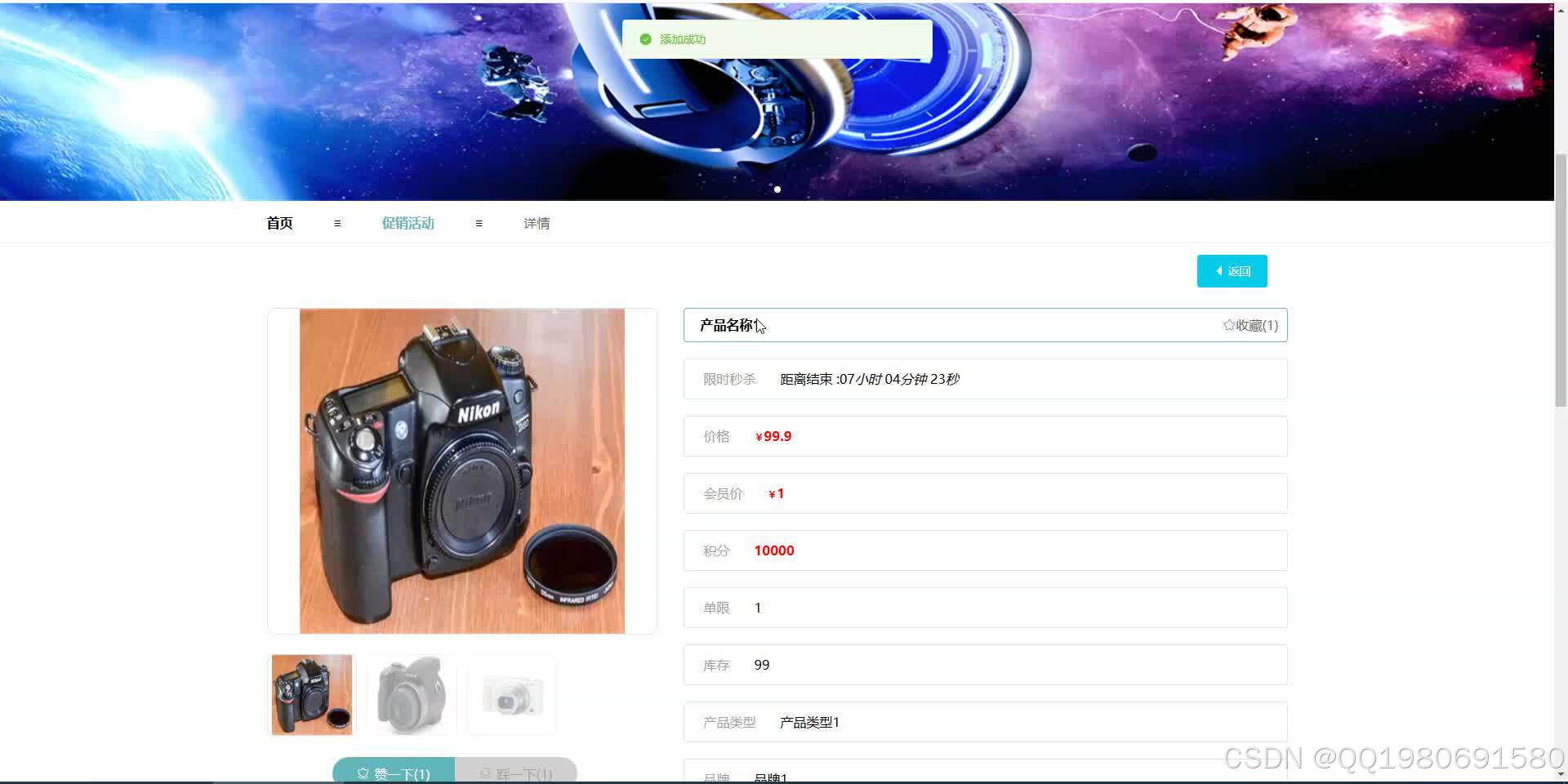Click the star icon to favorite the product

pos(1228,324)
